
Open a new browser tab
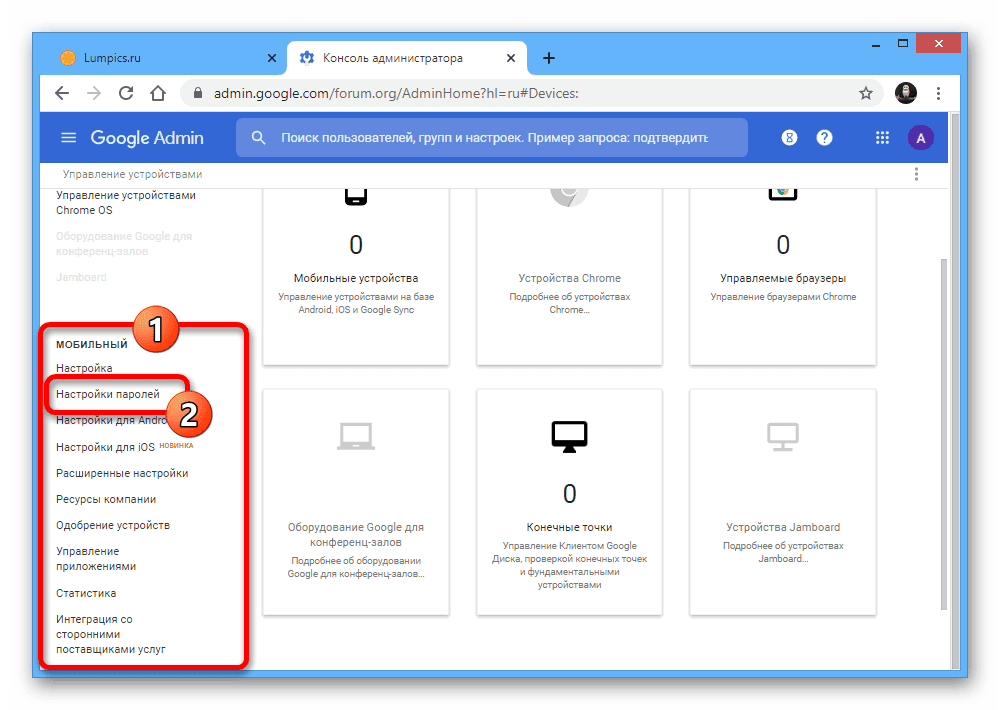[549, 58]
